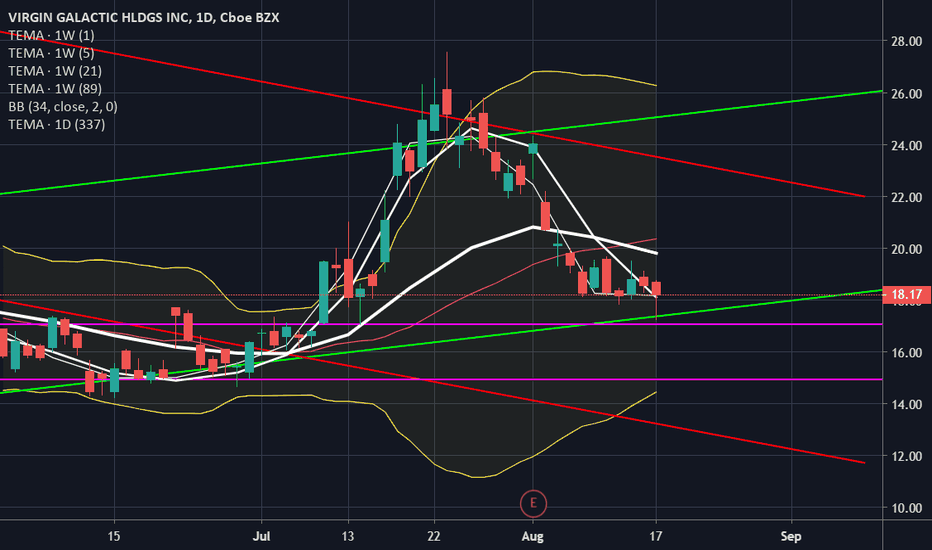Click the 22.00 price axis label
The image size is (932, 550).
pos(906,197)
